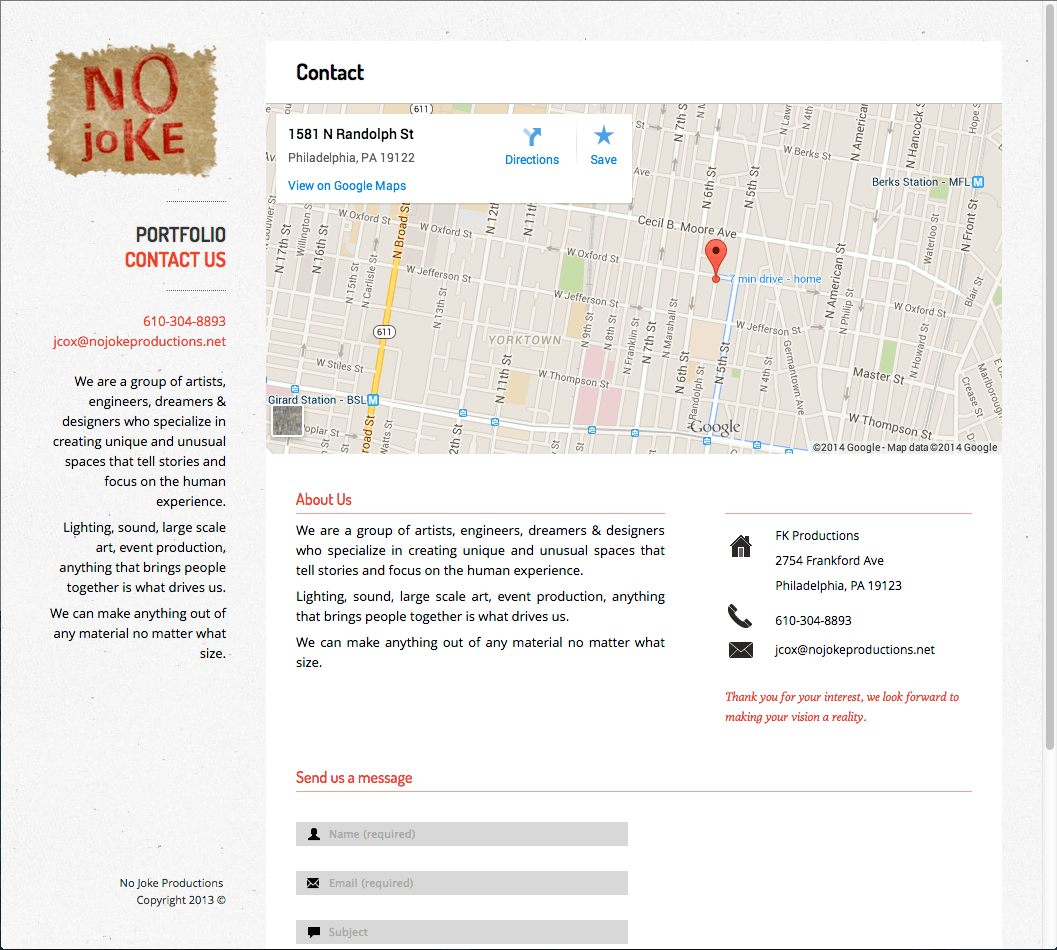Click the 7 min drive - home label
The image size is (1057, 950).
click(775, 279)
